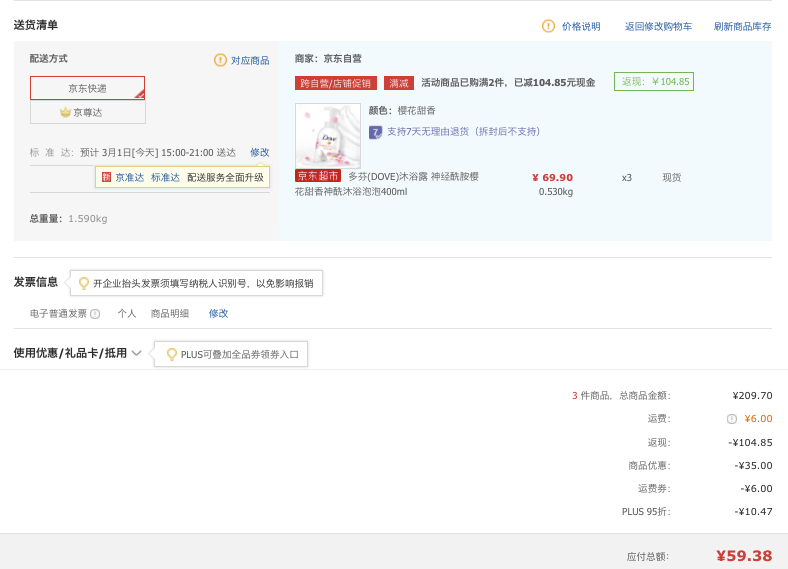
Task: Click the 电子普通发票 info icon
Action: click(x=95, y=314)
